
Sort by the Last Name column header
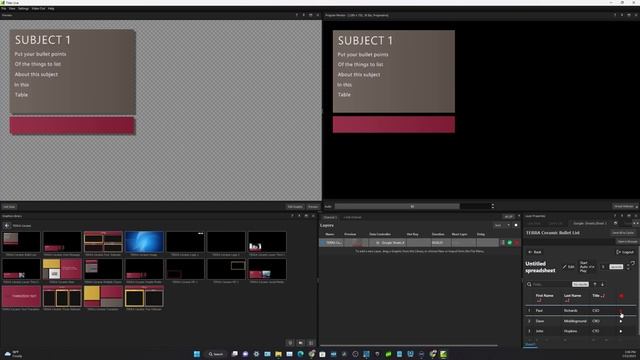click(572, 296)
